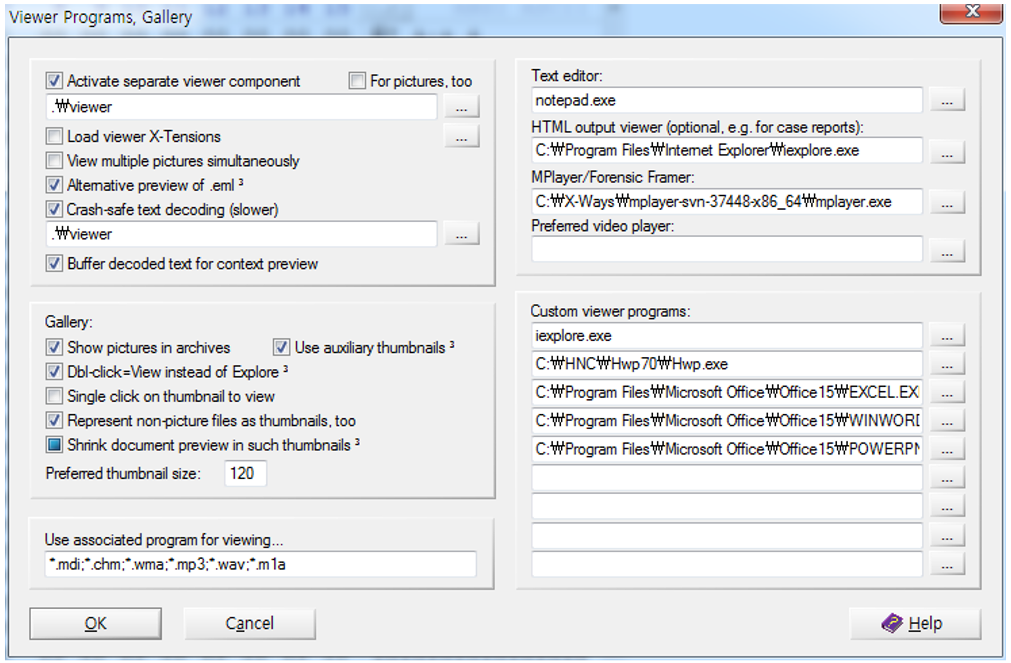
Task: Cancel the Viewer Programs dialog
Action: [x=250, y=624]
